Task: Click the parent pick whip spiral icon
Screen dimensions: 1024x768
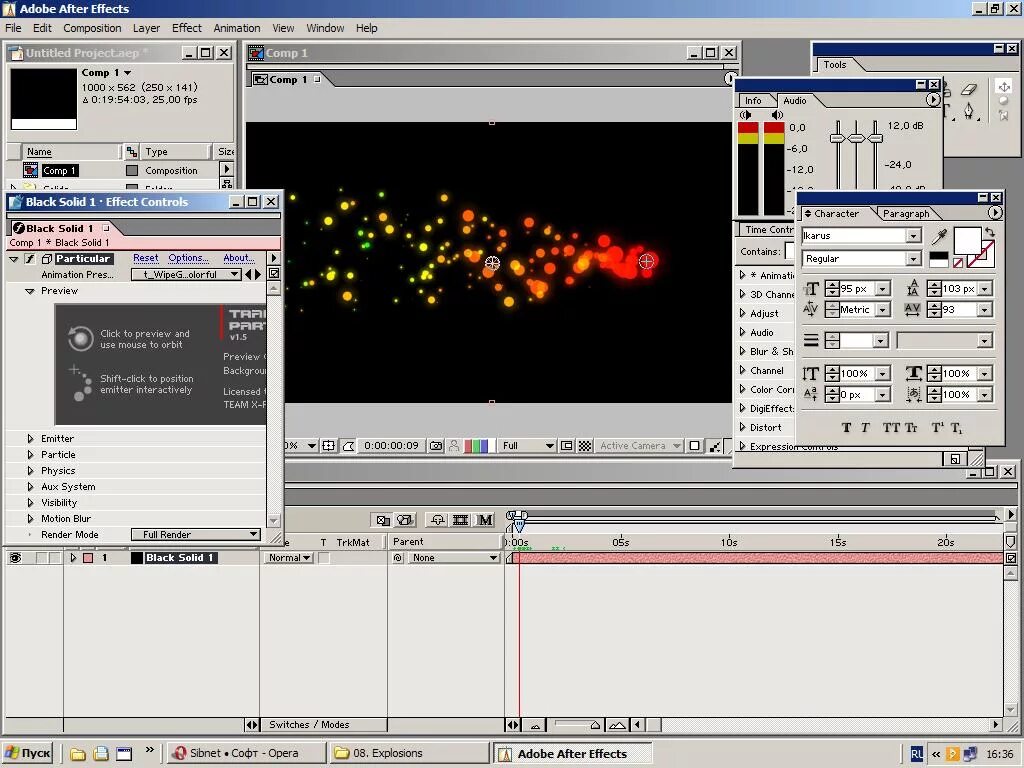Action: [x=398, y=558]
